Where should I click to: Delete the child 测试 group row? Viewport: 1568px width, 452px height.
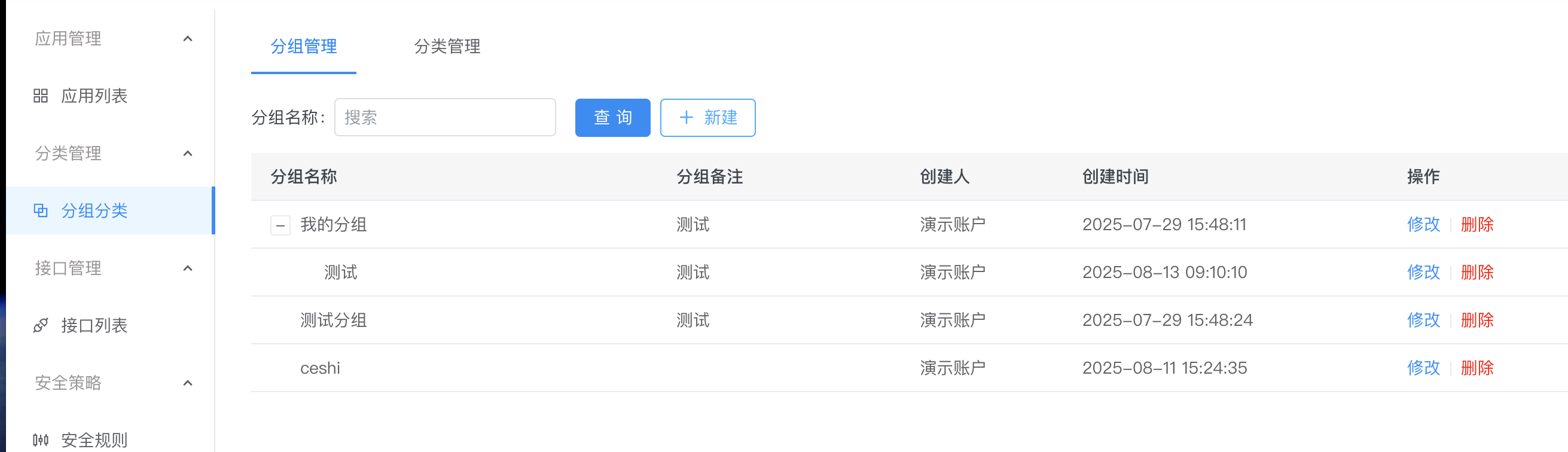1477,272
